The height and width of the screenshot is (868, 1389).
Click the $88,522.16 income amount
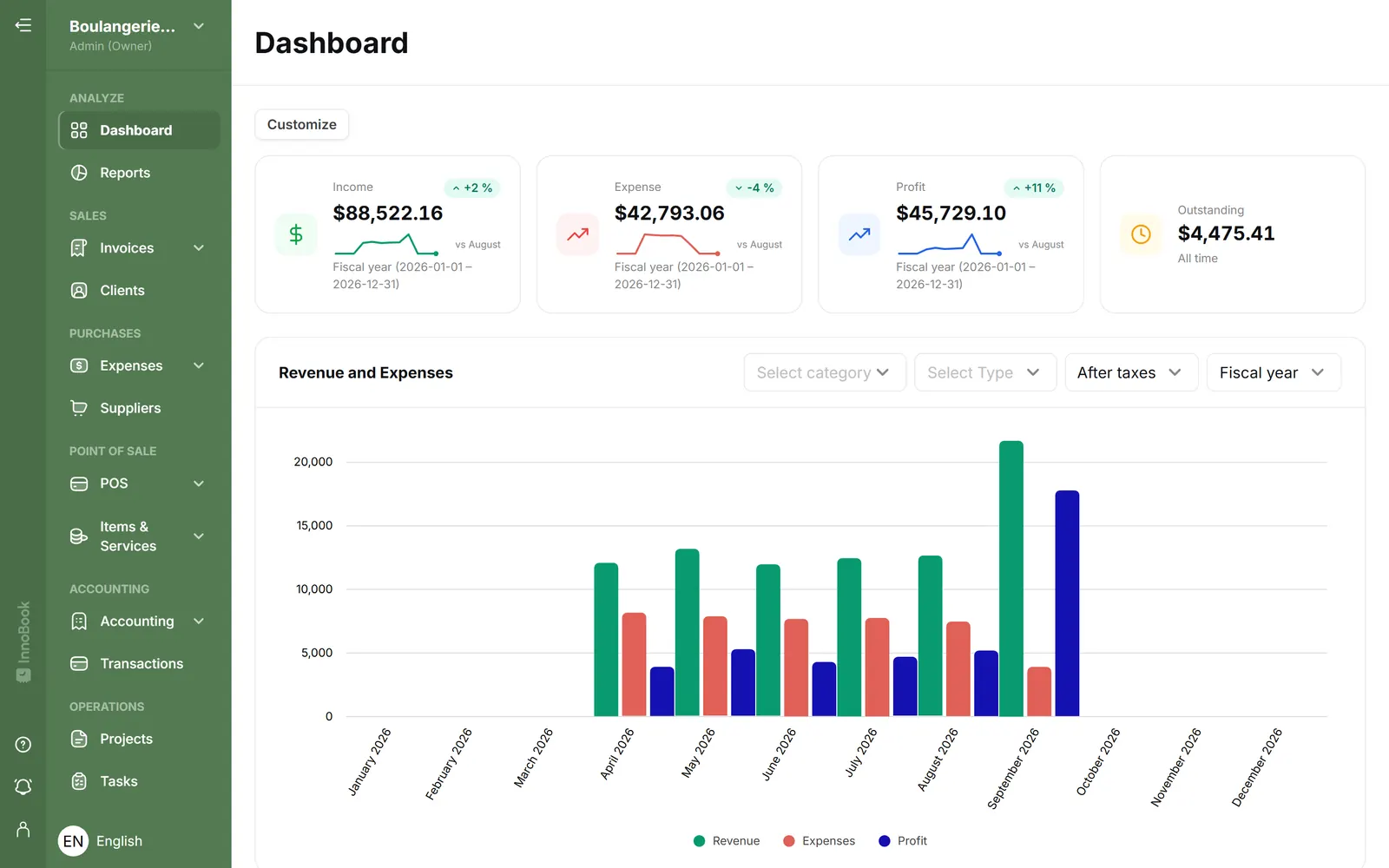[x=388, y=214]
